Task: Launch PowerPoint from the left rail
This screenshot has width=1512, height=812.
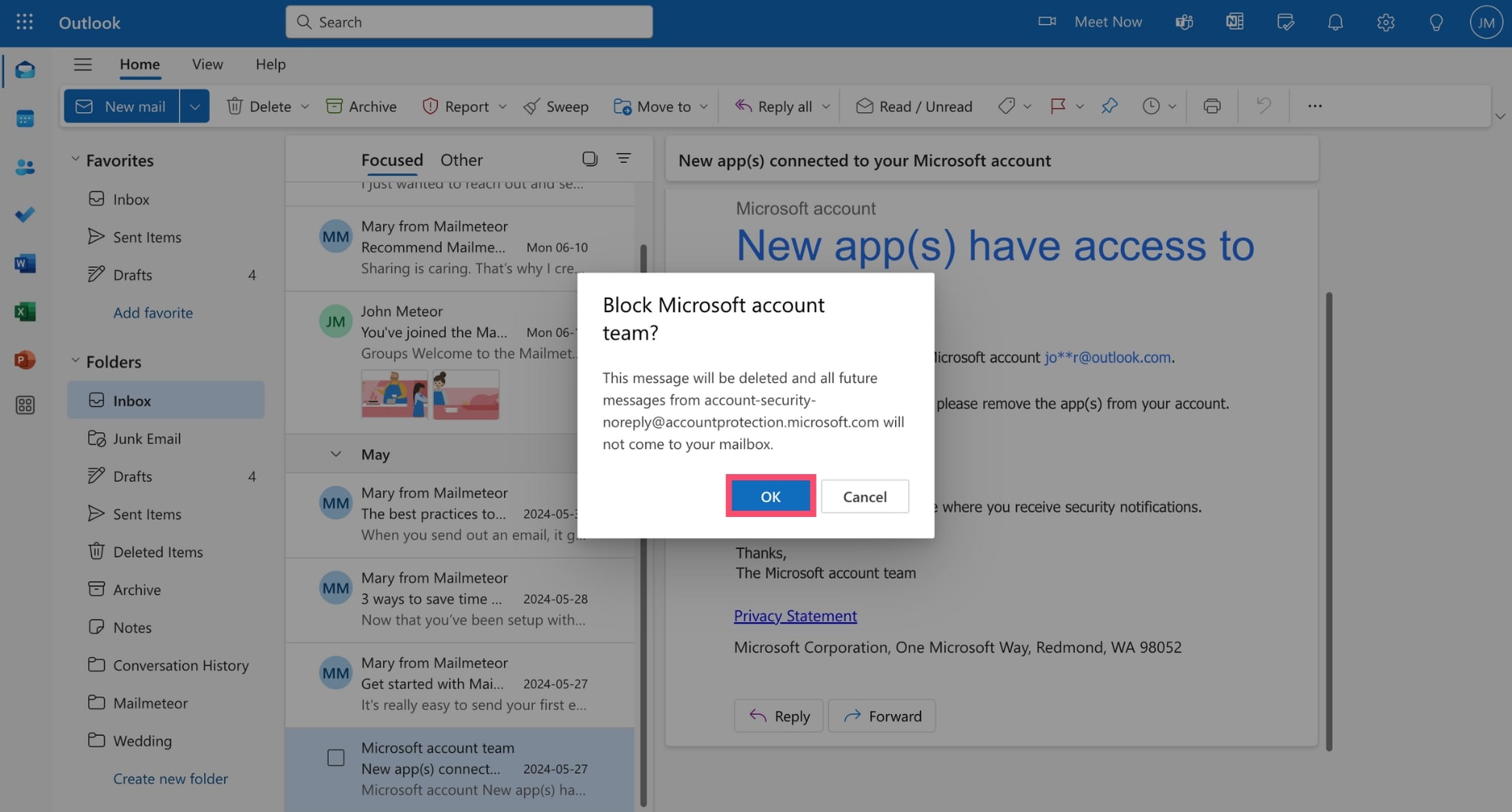Action: click(25, 360)
